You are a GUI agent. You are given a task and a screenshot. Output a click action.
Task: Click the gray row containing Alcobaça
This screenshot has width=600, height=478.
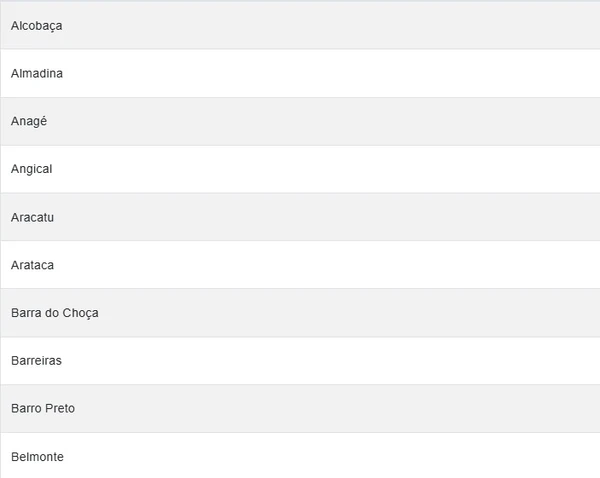300,25
